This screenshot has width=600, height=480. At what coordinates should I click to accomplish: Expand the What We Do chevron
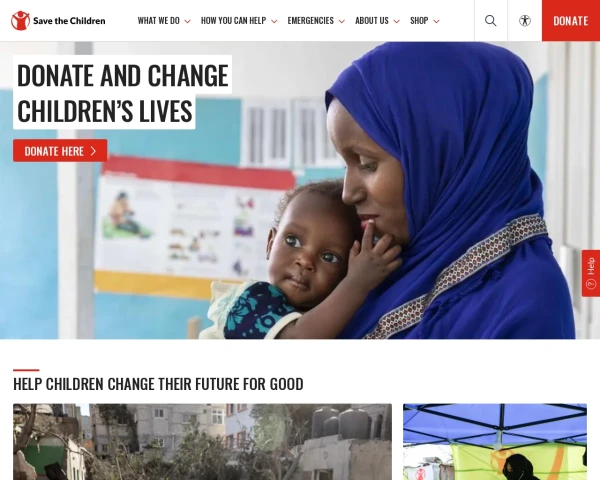point(188,21)
